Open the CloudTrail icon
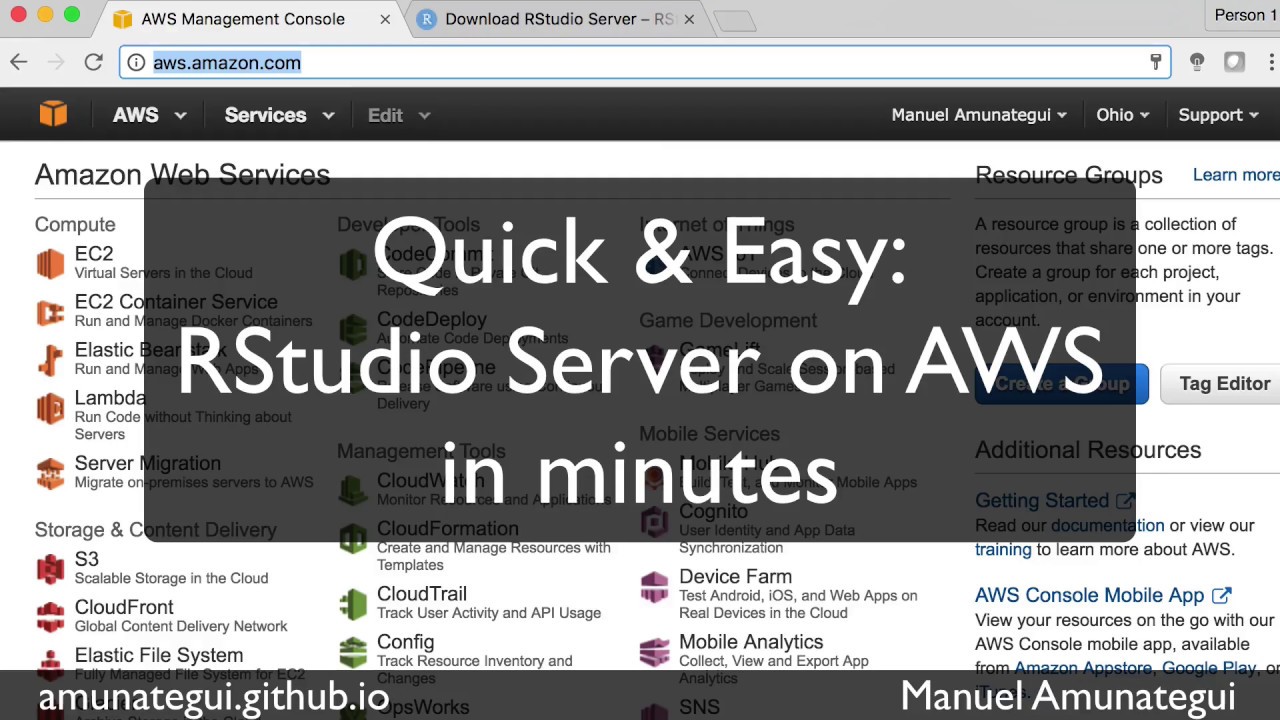This screenshot has width=1280, height=720. pos(352,604)
